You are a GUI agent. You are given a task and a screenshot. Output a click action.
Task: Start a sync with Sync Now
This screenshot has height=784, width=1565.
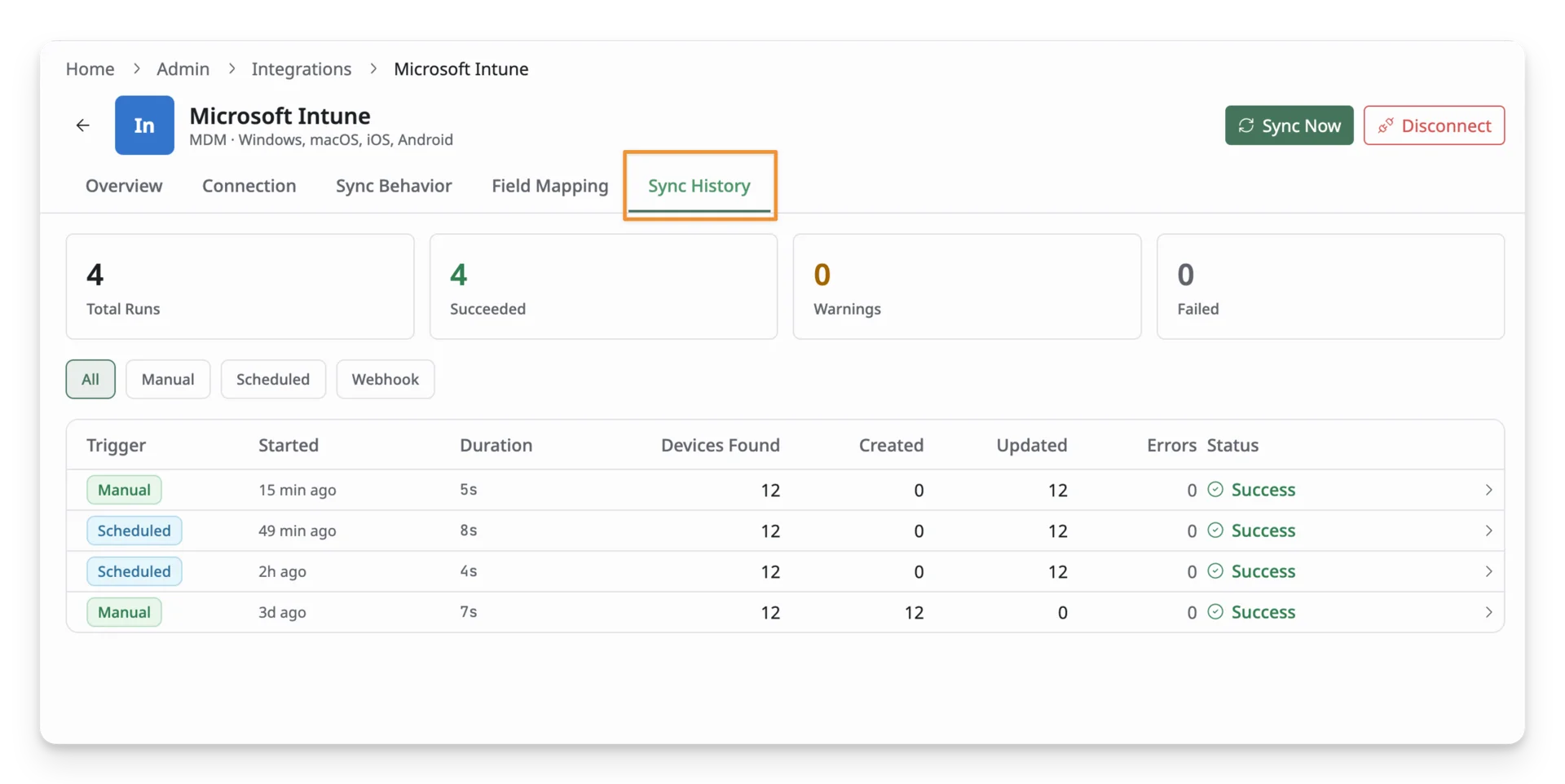tap(1289, 126)
